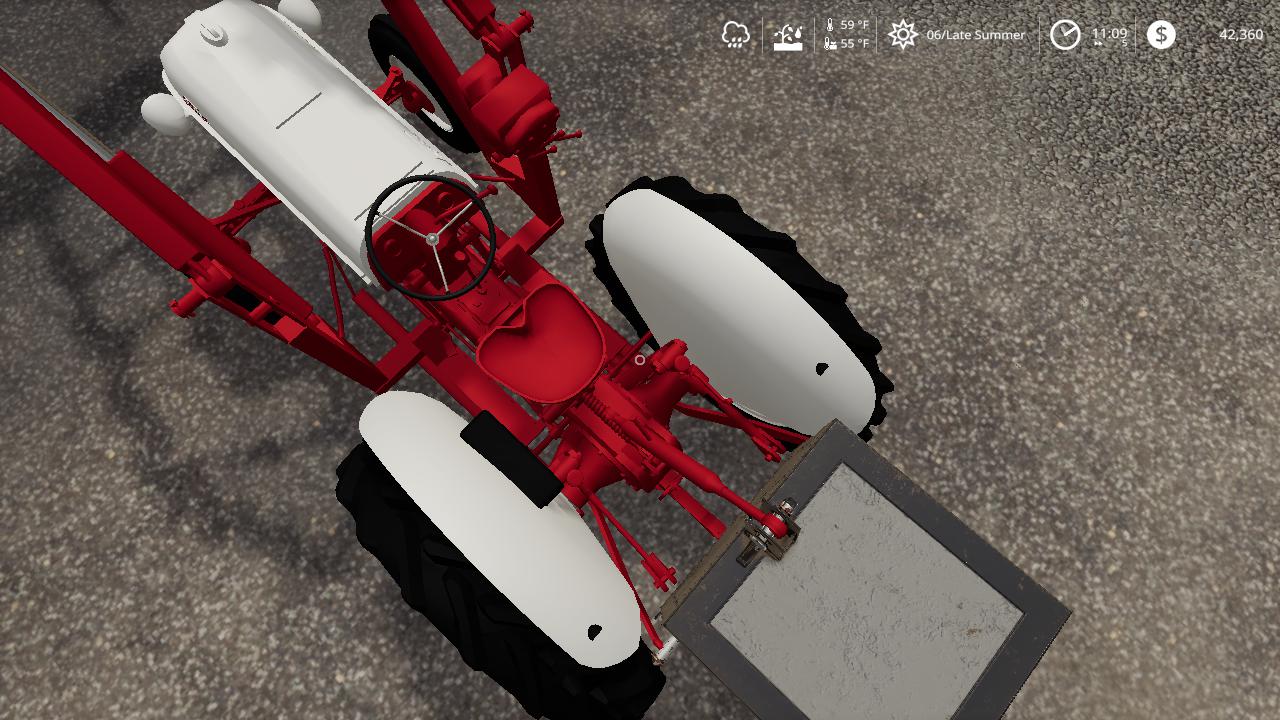1280x720 pixels.
Task: Click the tractor's black steering wheel
Action: pyautogui.click(x=431, y=238)
